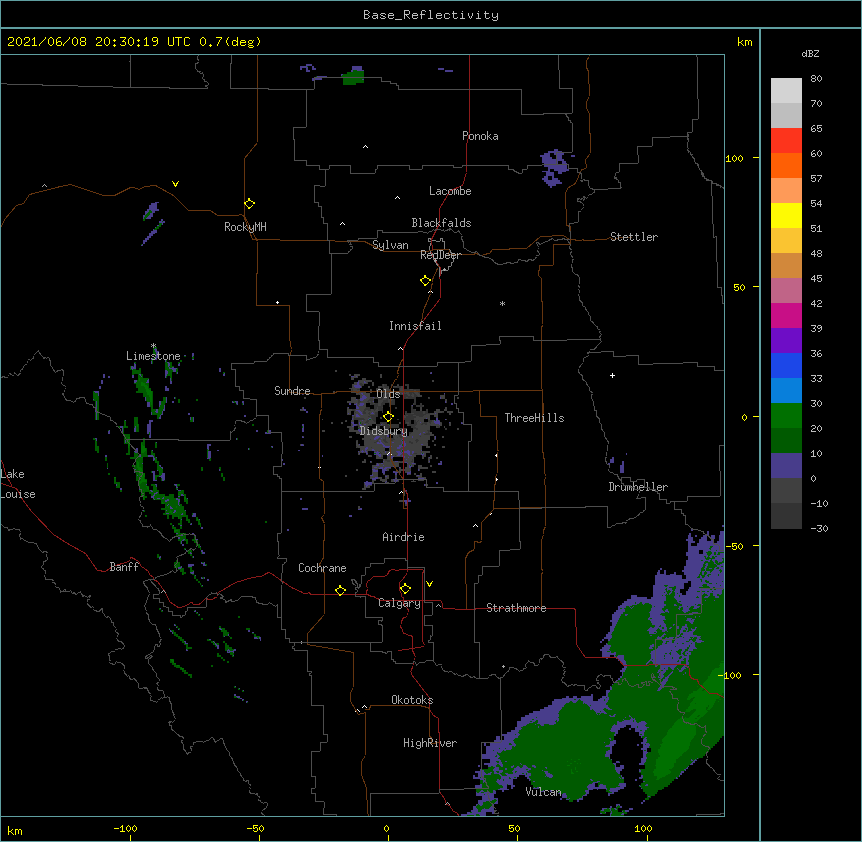Select the bright green 30-20 dBZ band
Image resolution: width=862 pixels, height=842 pixels.
(786, 416)
